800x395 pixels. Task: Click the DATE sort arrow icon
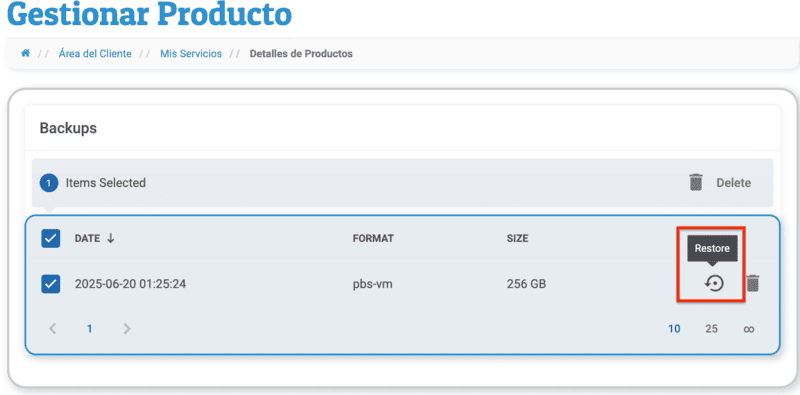tap(111, 238)
